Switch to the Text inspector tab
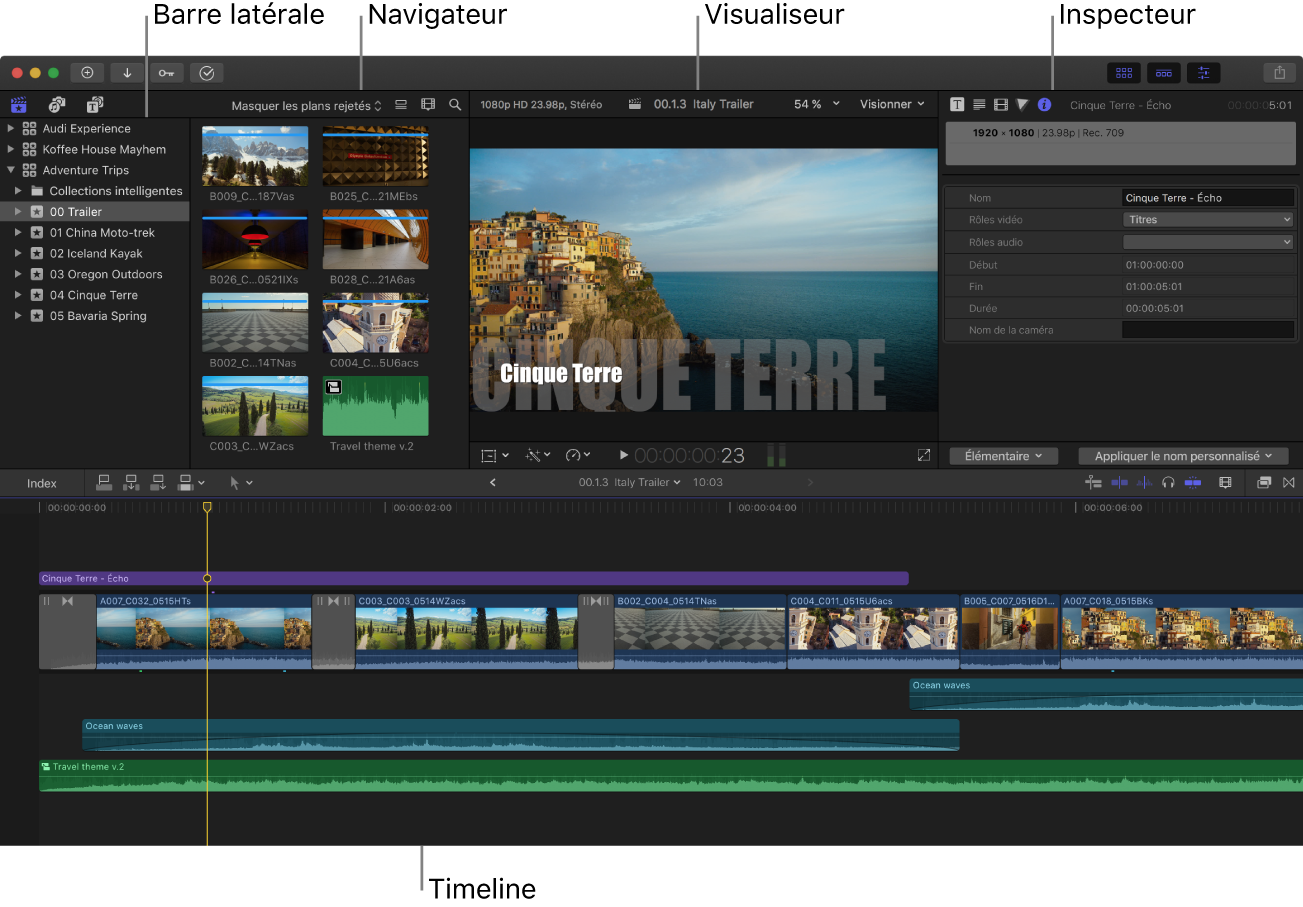Screen dimensions: 1303x907 [957, 104]
